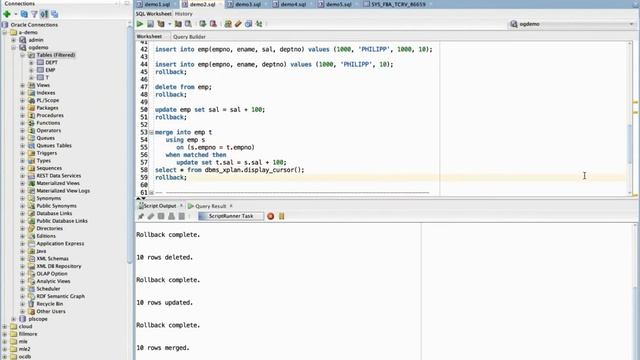Collapse the Tables (Filtered) node
640x360 pixels.
click(22, 55)
